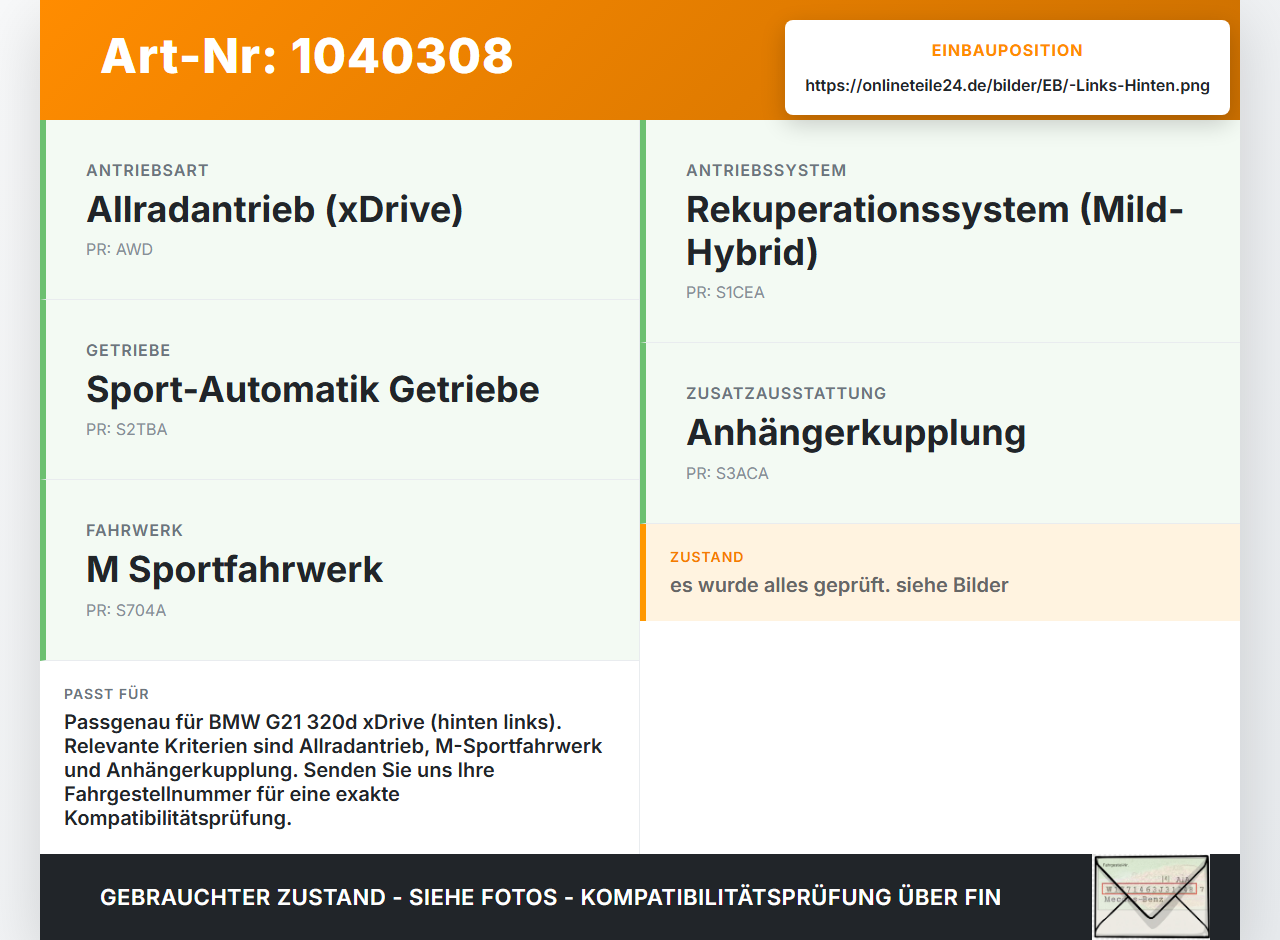This screenshot has height=940, width=1280.
Task: Select the 'PR: AWD' code
Action: (119, 249)
